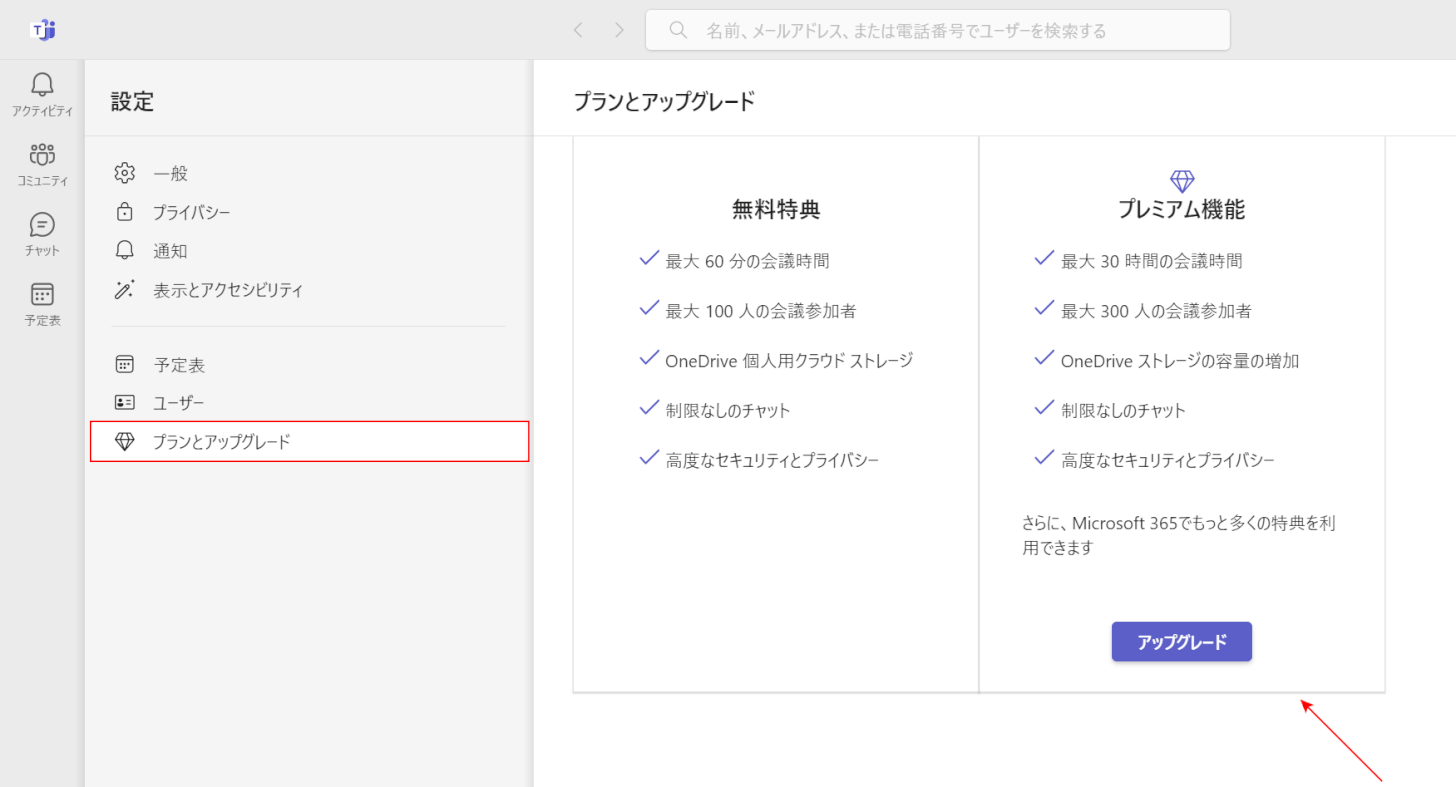
Task: Open the 予定表 calendar from the left rail
Action: tap(41, 301)
